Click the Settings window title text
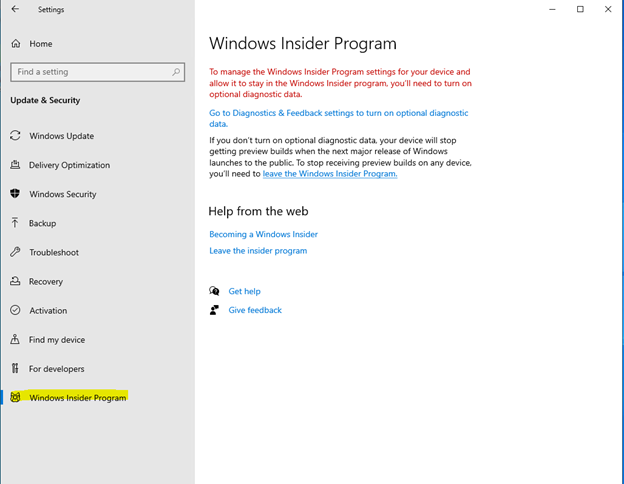 (51, 10)
